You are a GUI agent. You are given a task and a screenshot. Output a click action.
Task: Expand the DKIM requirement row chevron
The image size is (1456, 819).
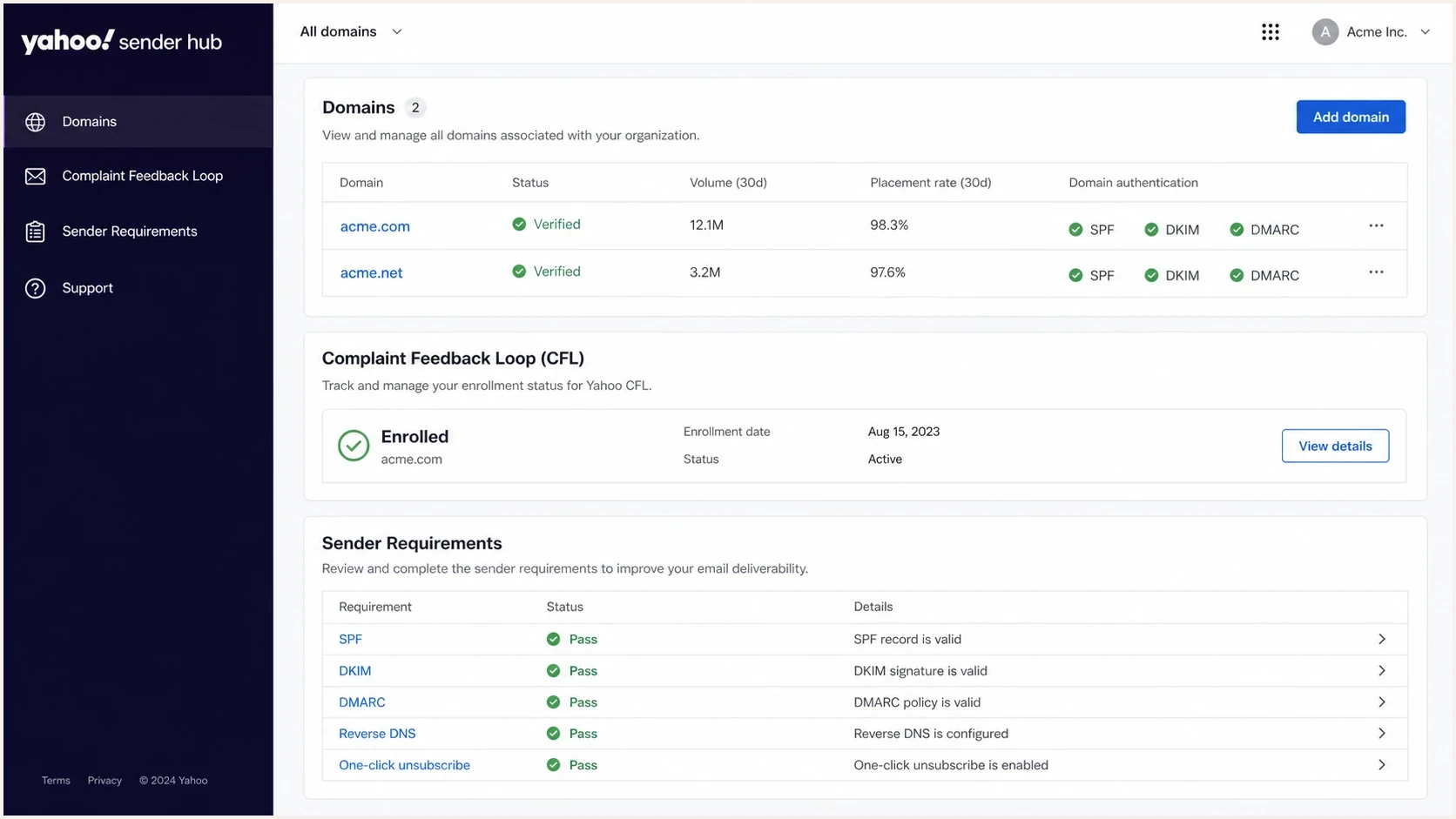(1382, 671)
